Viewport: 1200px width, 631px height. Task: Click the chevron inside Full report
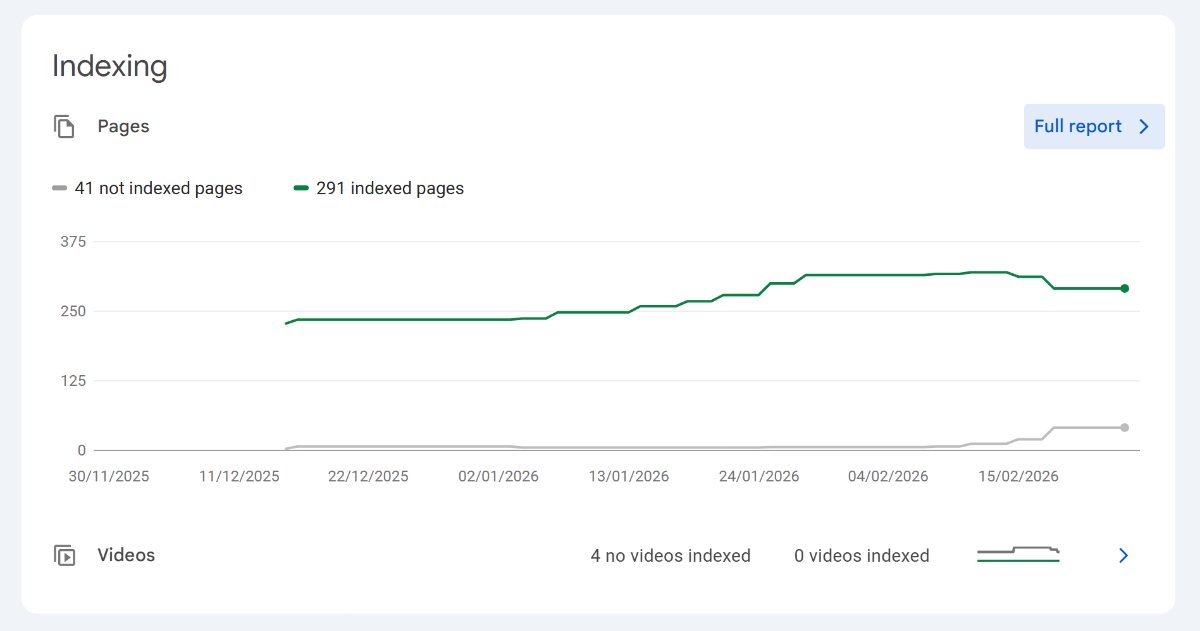click(x=1144, y=127)
